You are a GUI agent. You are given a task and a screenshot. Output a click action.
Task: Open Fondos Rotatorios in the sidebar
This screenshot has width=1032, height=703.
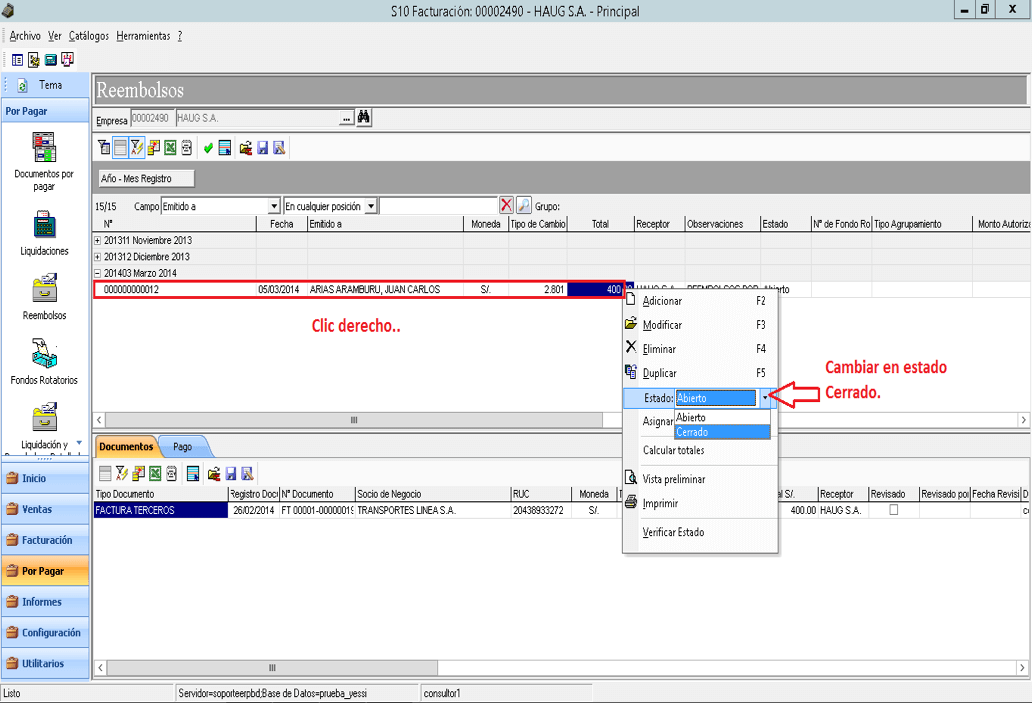pos(44,354)
